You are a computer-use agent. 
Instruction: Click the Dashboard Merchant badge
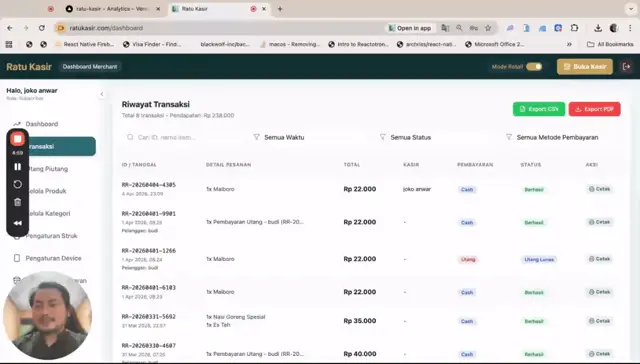point(90,67)
